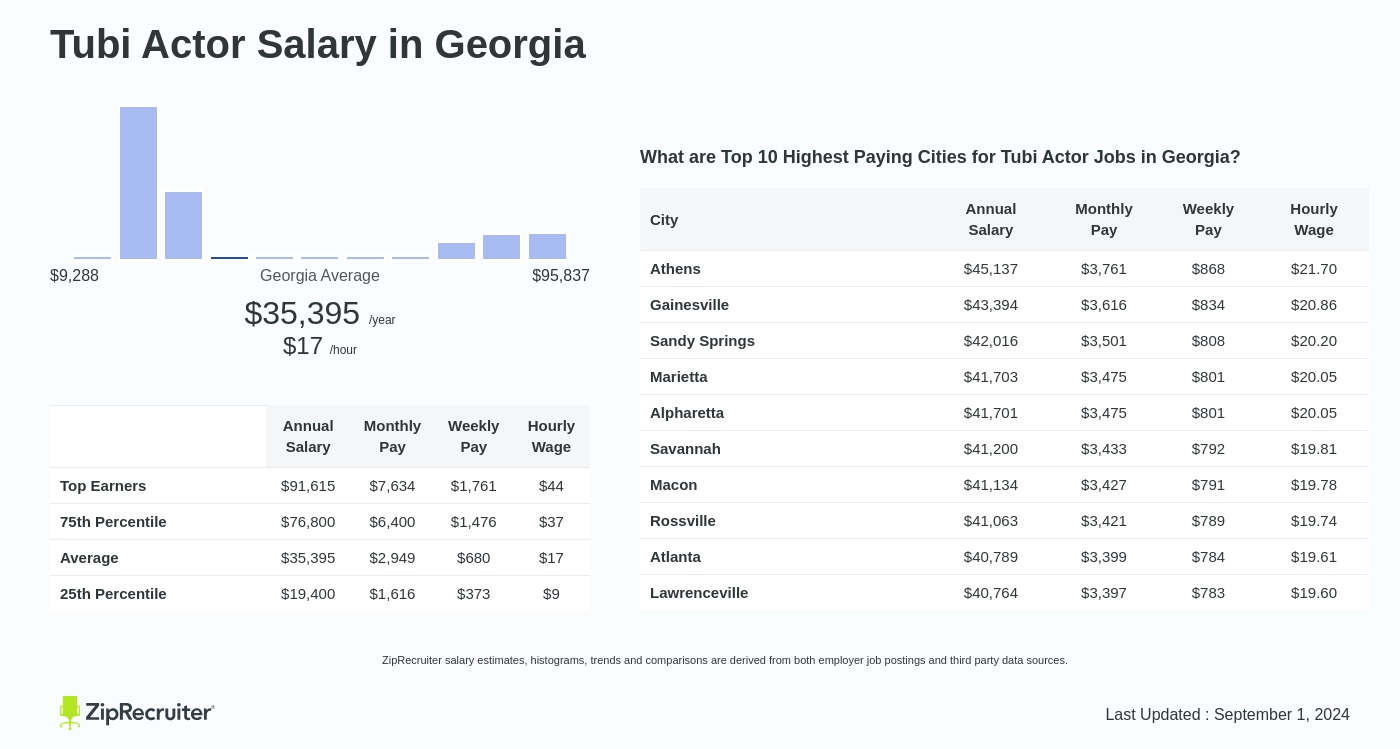This screenshot has width=1400, height=749.
Task: Click the ZipRecruiter logo
Action: [137, 712]
